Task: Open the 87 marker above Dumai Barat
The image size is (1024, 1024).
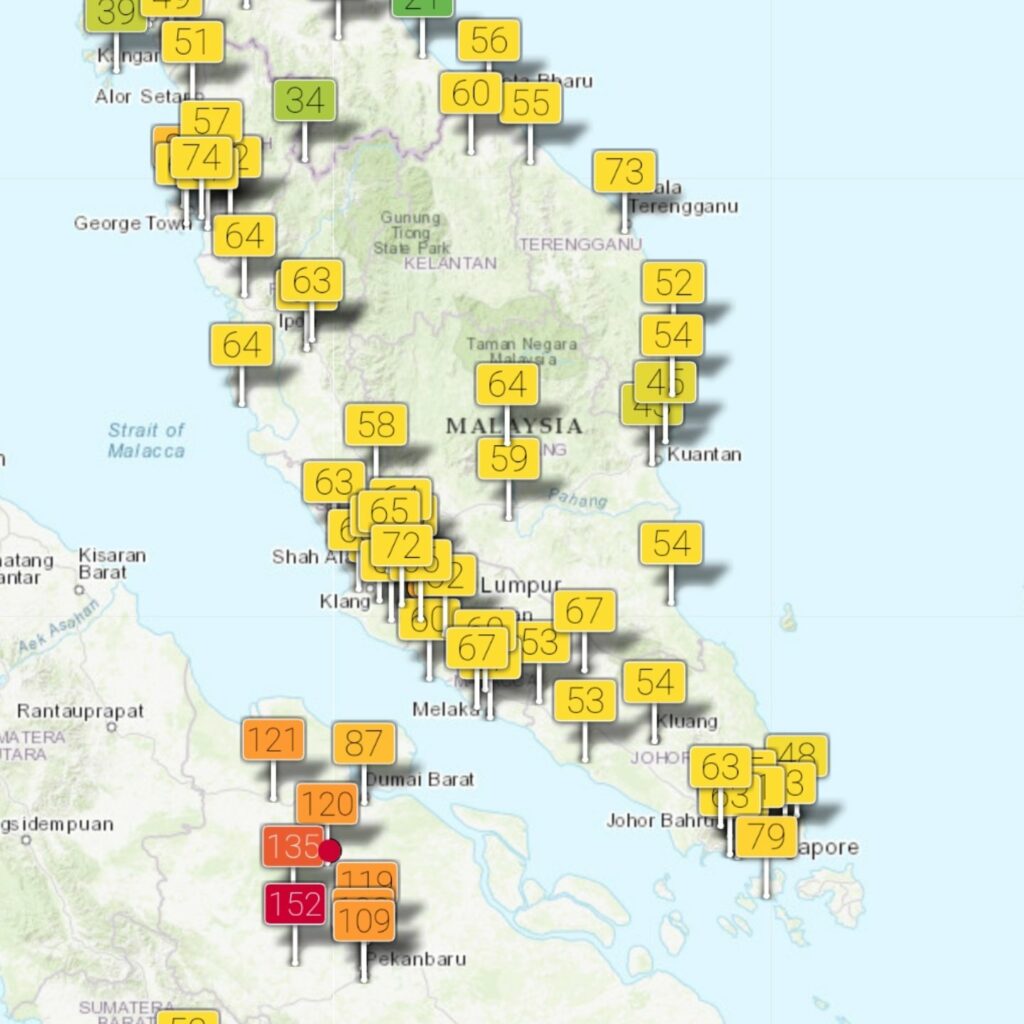Action: (364, 743)
